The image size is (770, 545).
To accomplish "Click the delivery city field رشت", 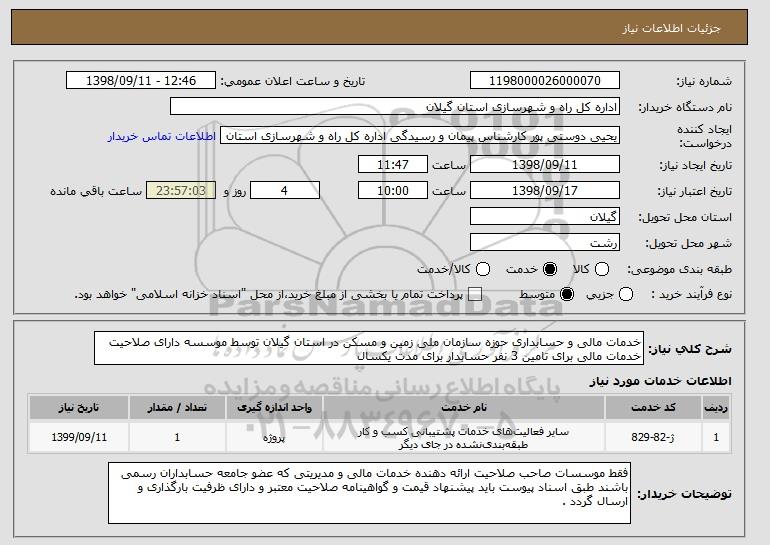I will pos(545,243).
